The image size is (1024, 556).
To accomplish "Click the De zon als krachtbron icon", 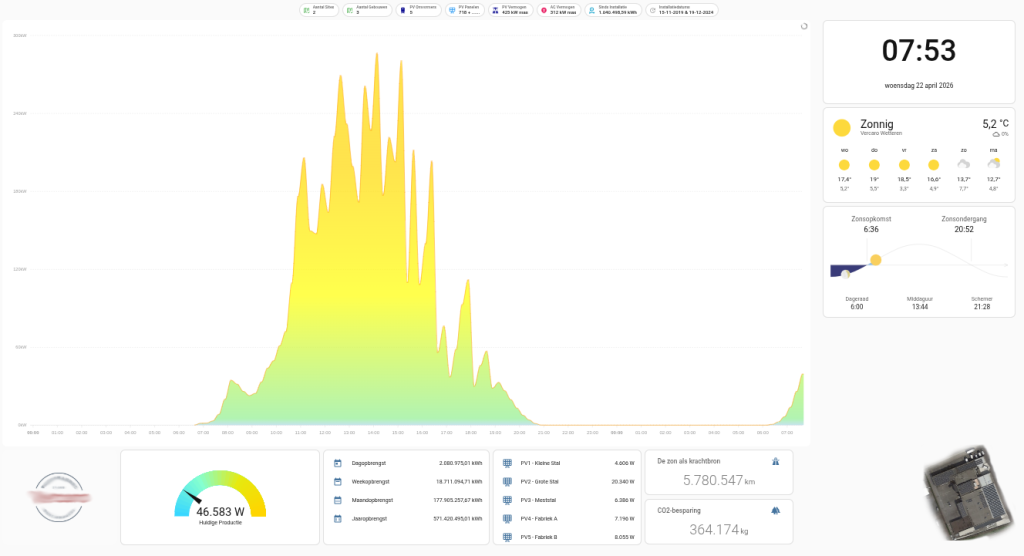I will pyautogui.click(x=775, y=461).
